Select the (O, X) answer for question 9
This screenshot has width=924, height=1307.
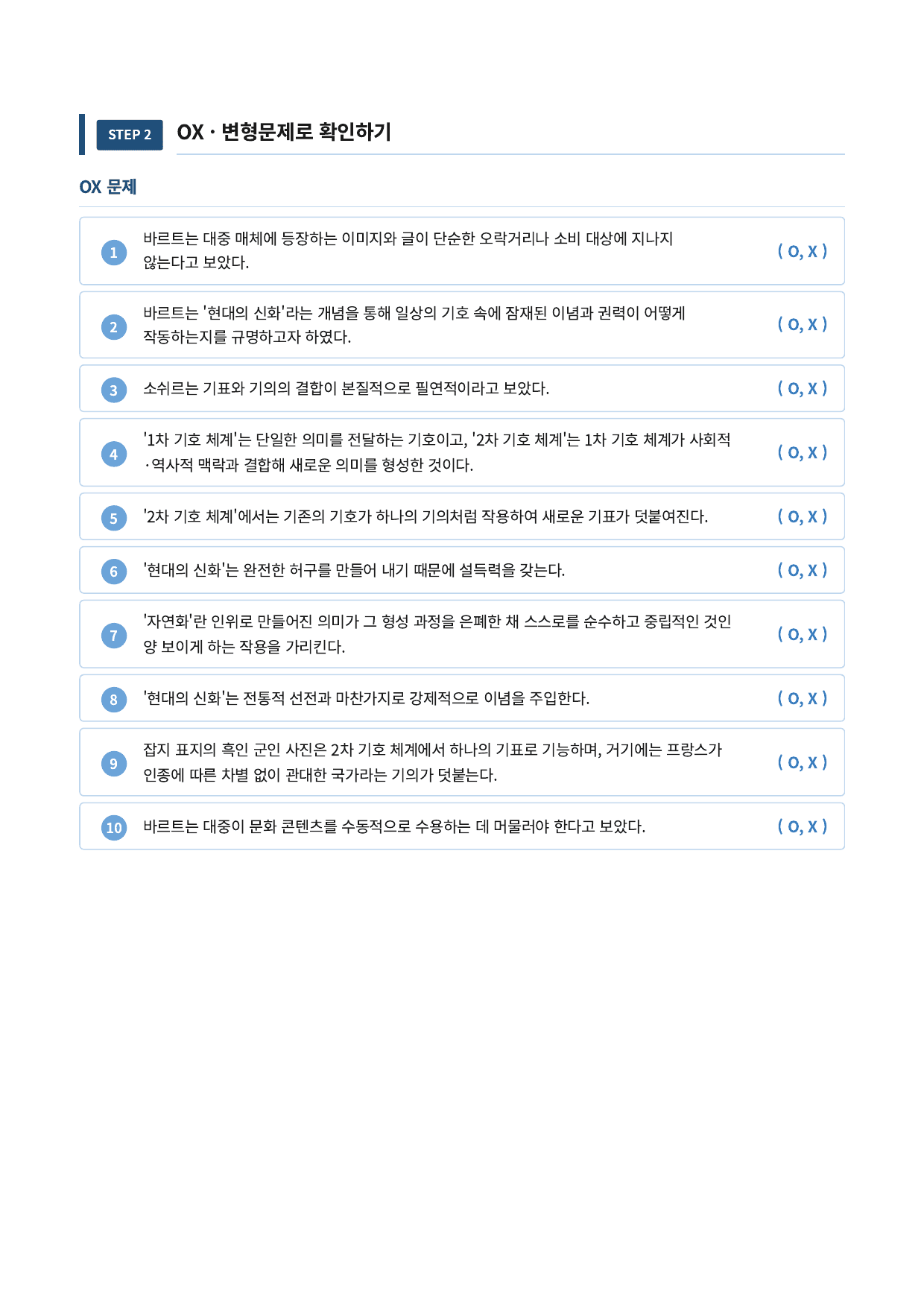coord(803,762)
